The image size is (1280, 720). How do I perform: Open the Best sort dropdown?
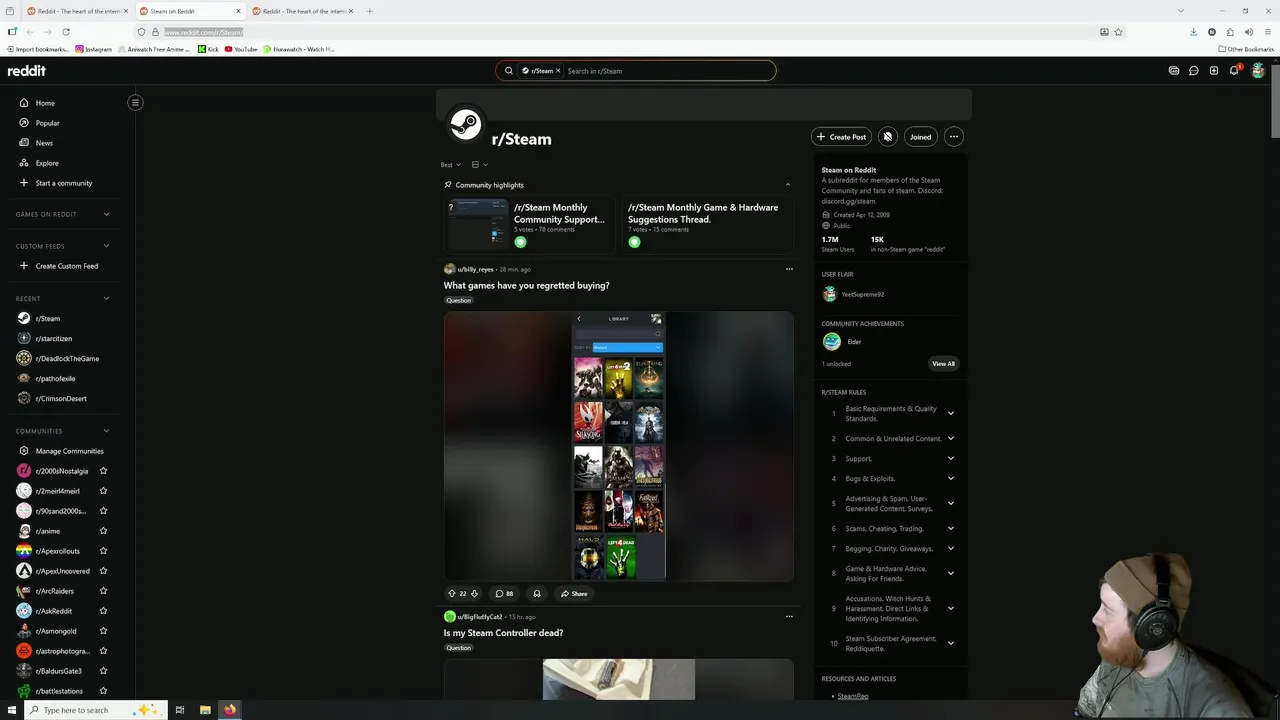[x=451, y=164]
